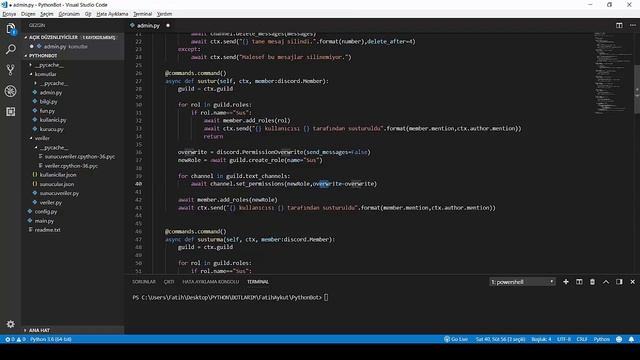This screenshot has height=360, width=640.
Task: Open the Search view in activity bar
Action: click(11, 50)
